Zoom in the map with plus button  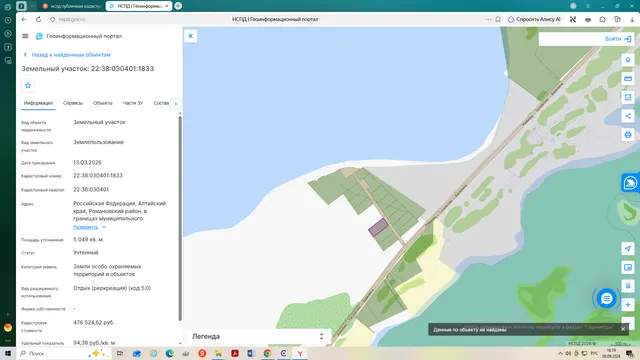coord(628,304)
